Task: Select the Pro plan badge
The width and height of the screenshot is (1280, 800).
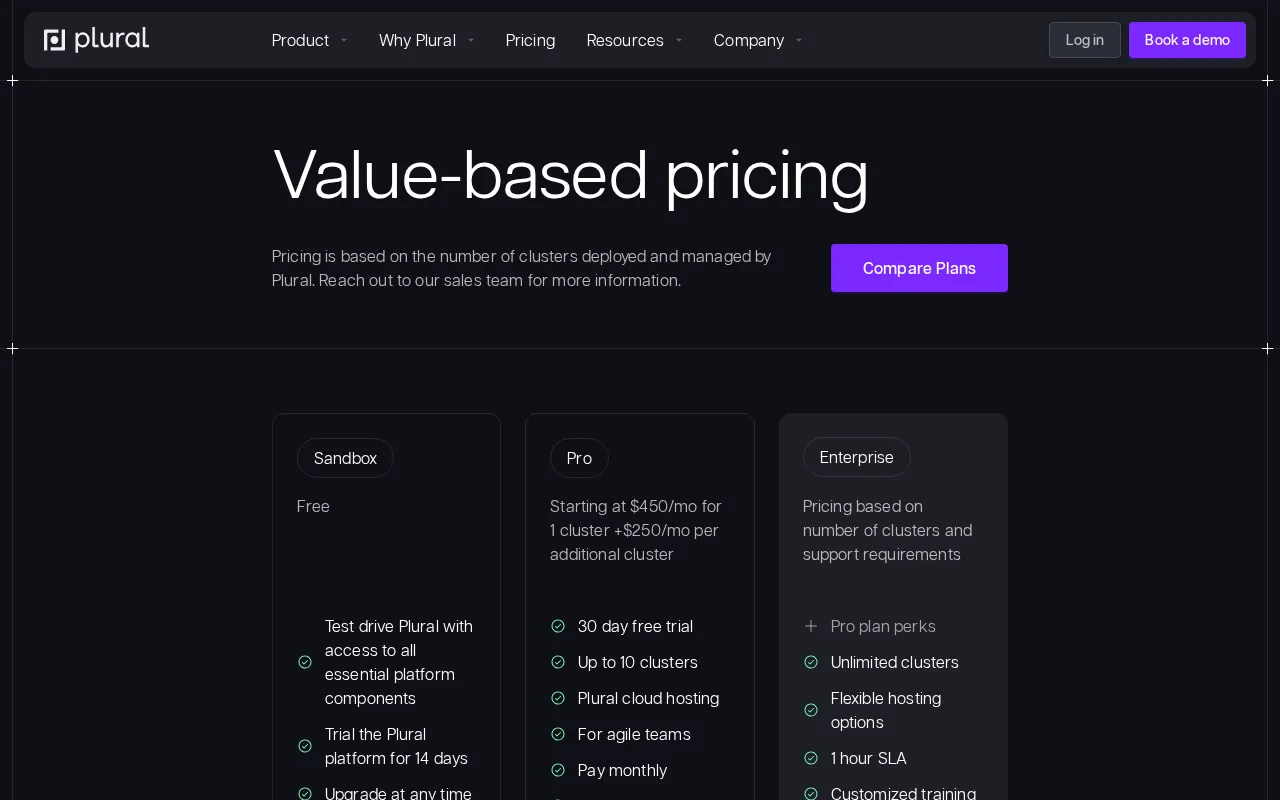Action: click(x=579, y=458)
